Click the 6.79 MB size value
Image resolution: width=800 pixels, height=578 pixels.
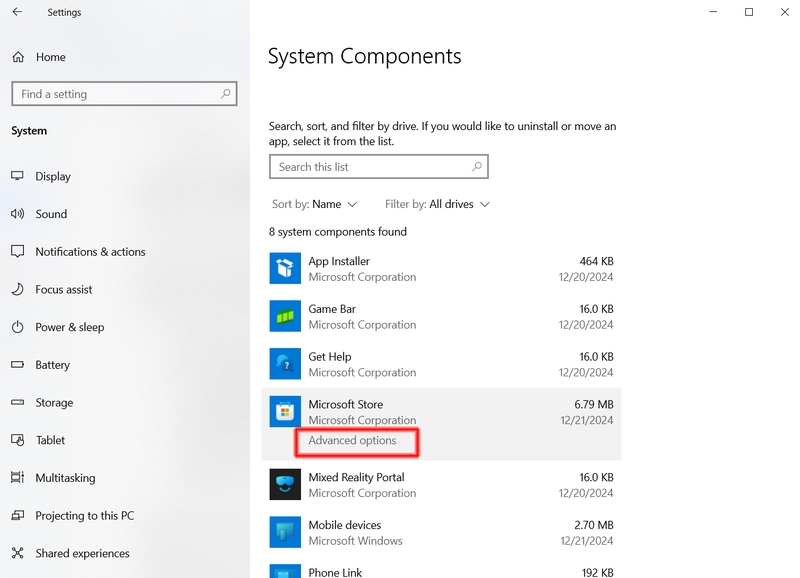(593, 405)
